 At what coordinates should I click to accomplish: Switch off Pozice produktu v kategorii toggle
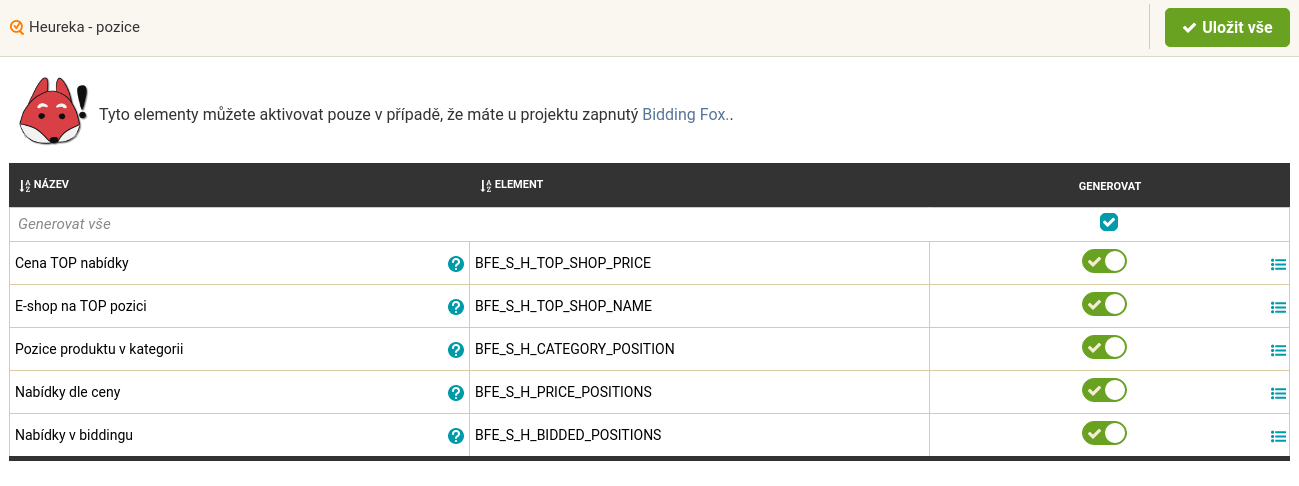1104,347
